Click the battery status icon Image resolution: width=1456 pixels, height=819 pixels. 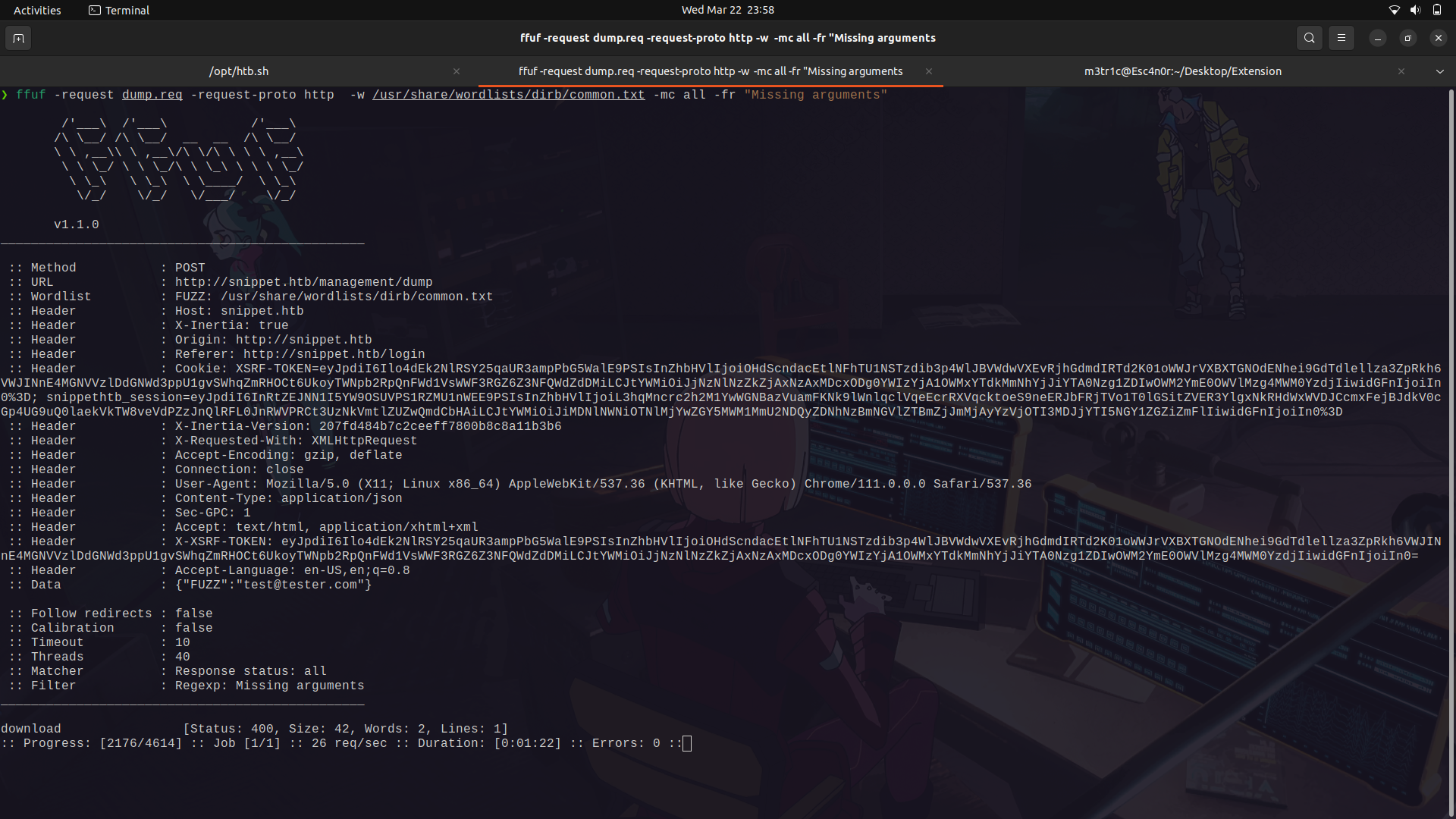click(x=1437, y=10)
